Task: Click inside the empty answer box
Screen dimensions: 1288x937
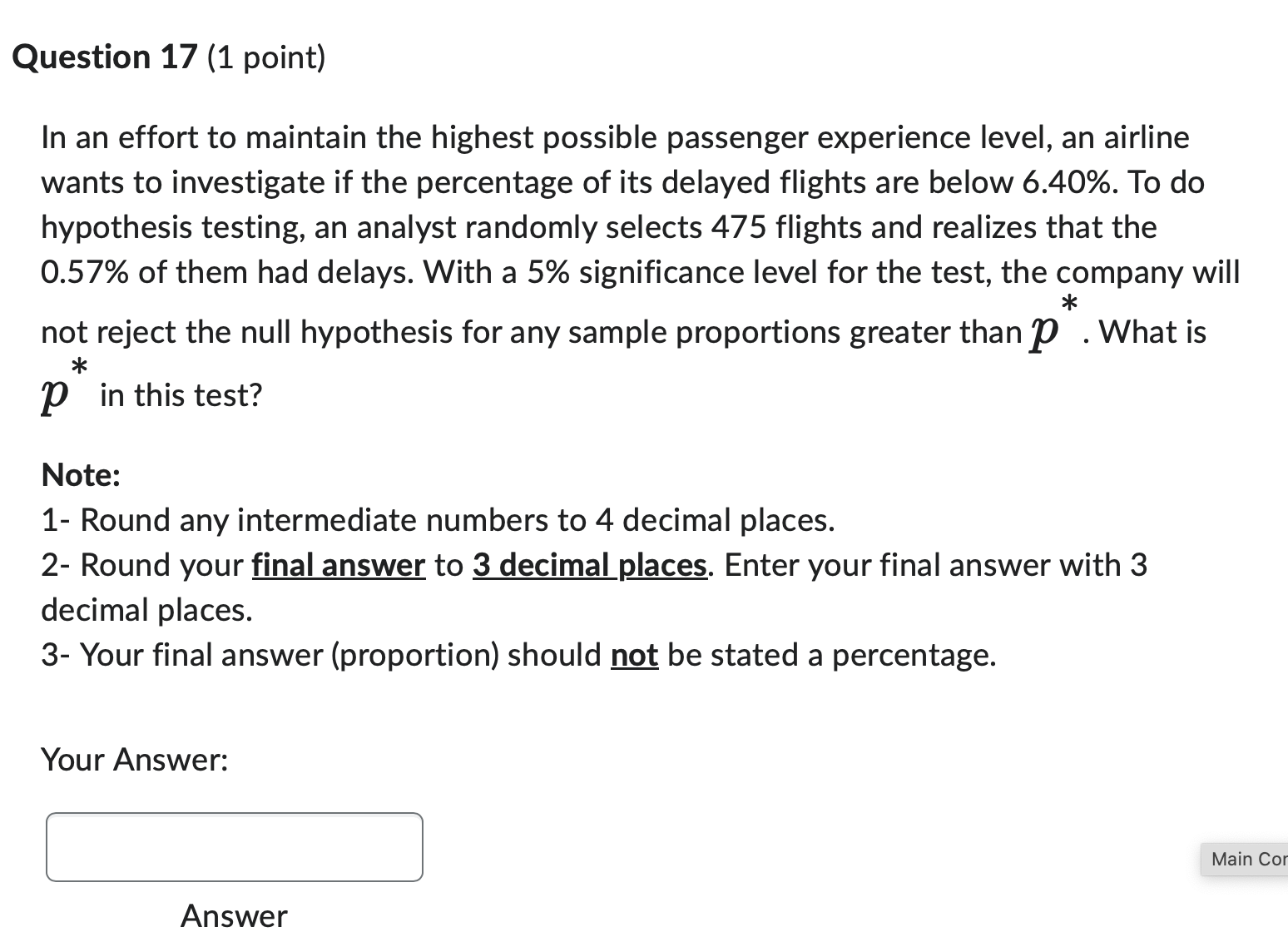Action: 234,846
